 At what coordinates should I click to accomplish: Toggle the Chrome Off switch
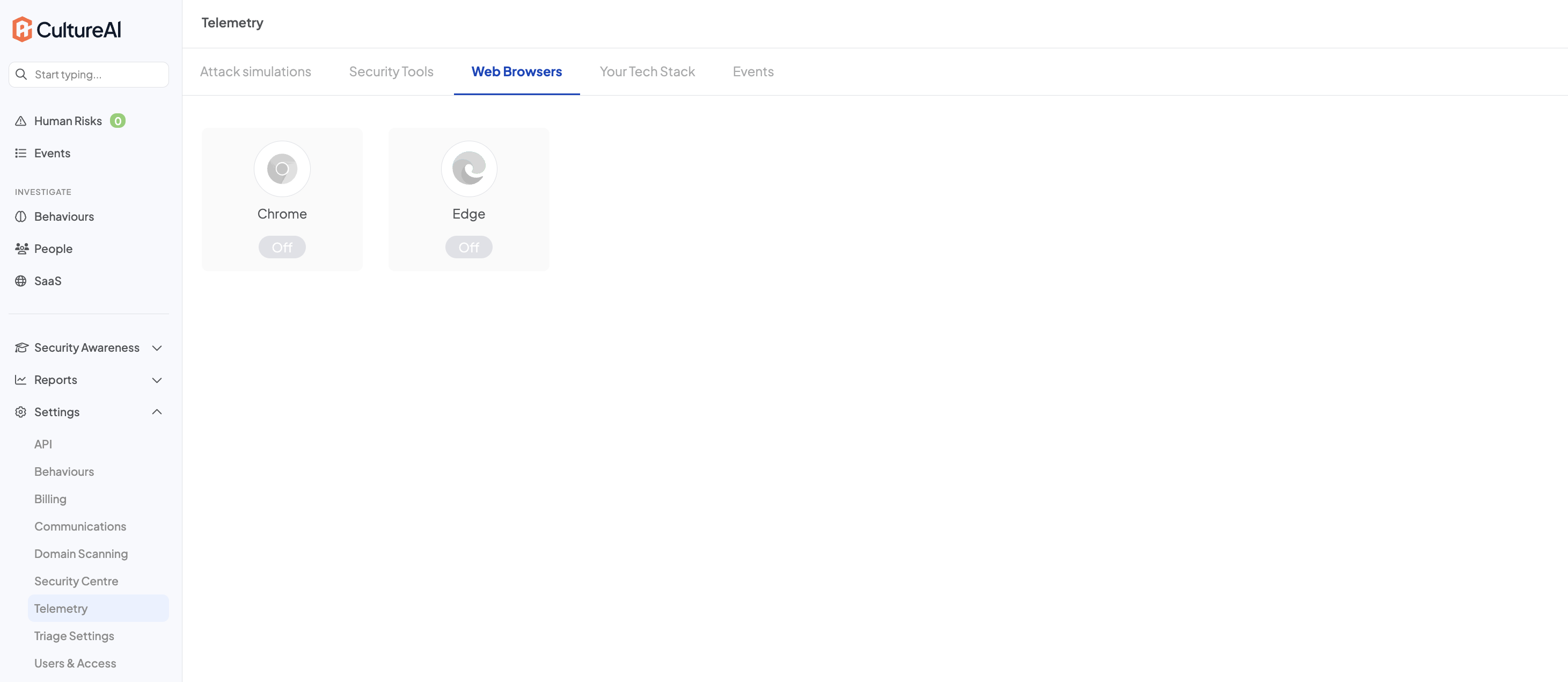[x=282, y=247]
